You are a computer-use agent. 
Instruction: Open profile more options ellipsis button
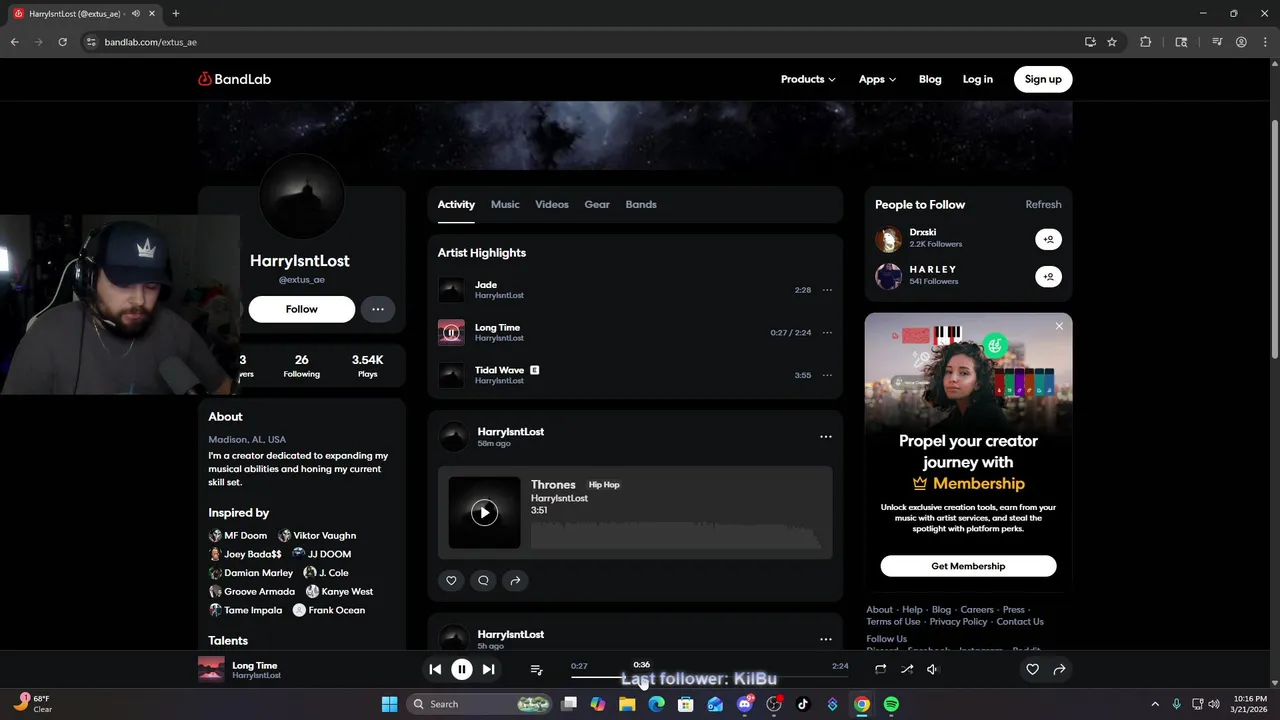click(x=378, y=309)
